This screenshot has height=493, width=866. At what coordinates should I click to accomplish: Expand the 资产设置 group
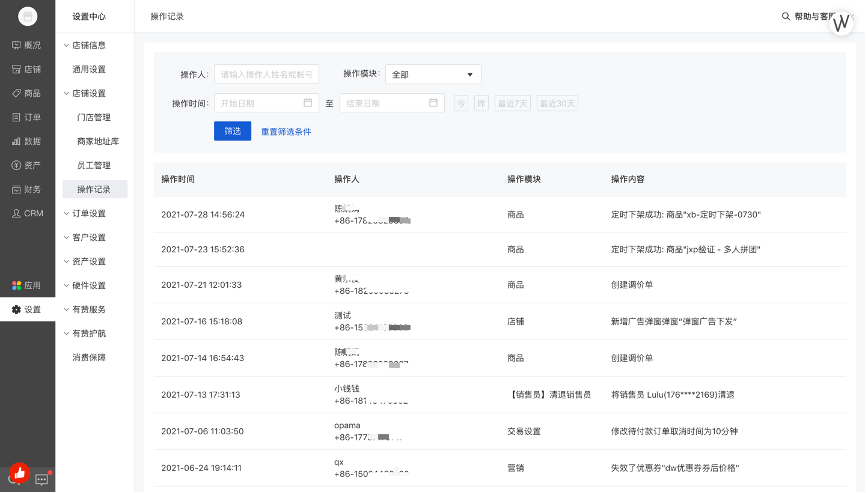pos(84,261)
